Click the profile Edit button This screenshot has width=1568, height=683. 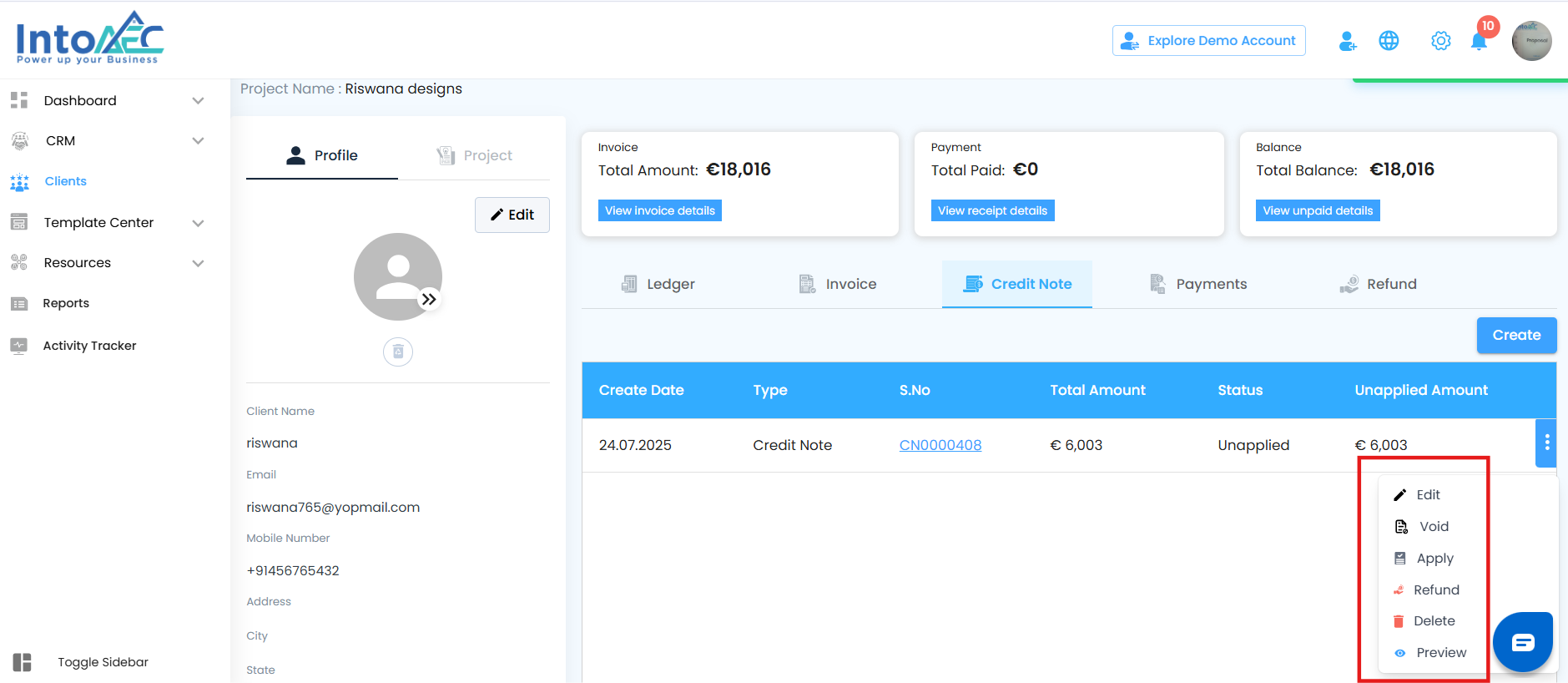point(512,215)
